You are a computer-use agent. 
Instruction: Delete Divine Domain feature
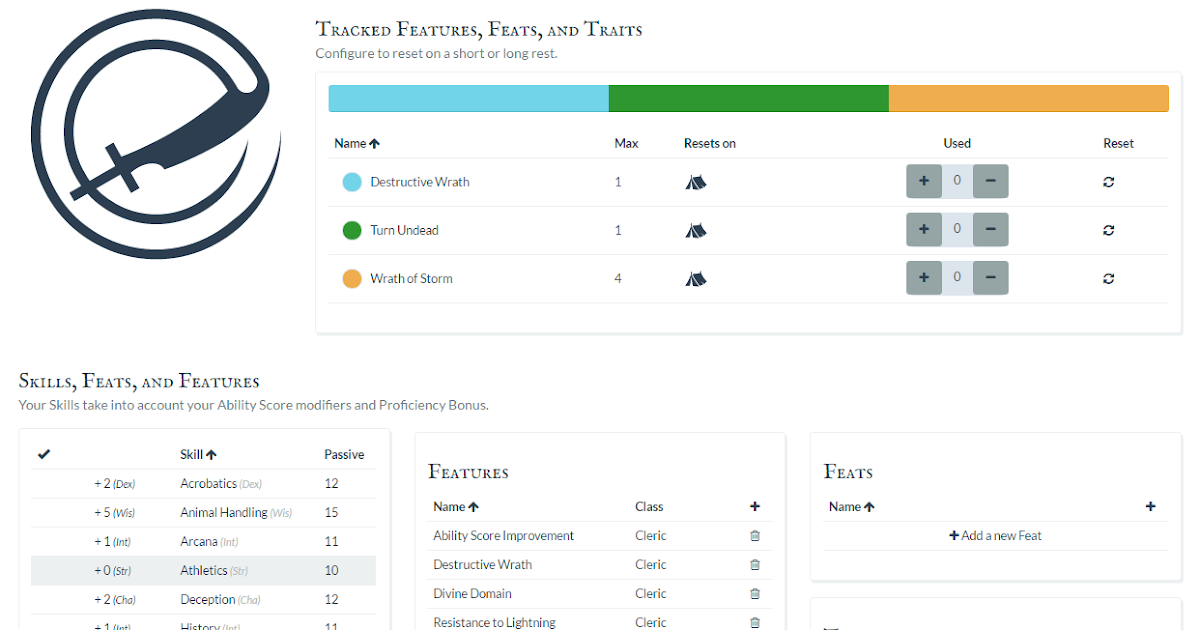755,594
